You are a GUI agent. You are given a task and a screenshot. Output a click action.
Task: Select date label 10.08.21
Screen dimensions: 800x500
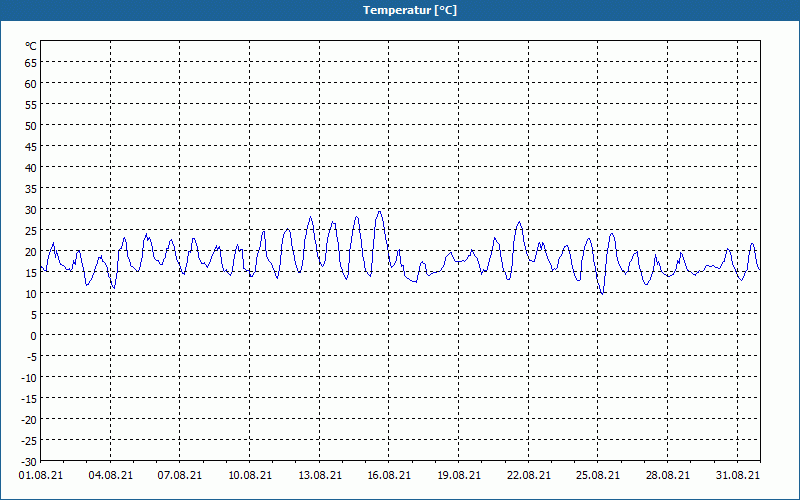[250, 475]
